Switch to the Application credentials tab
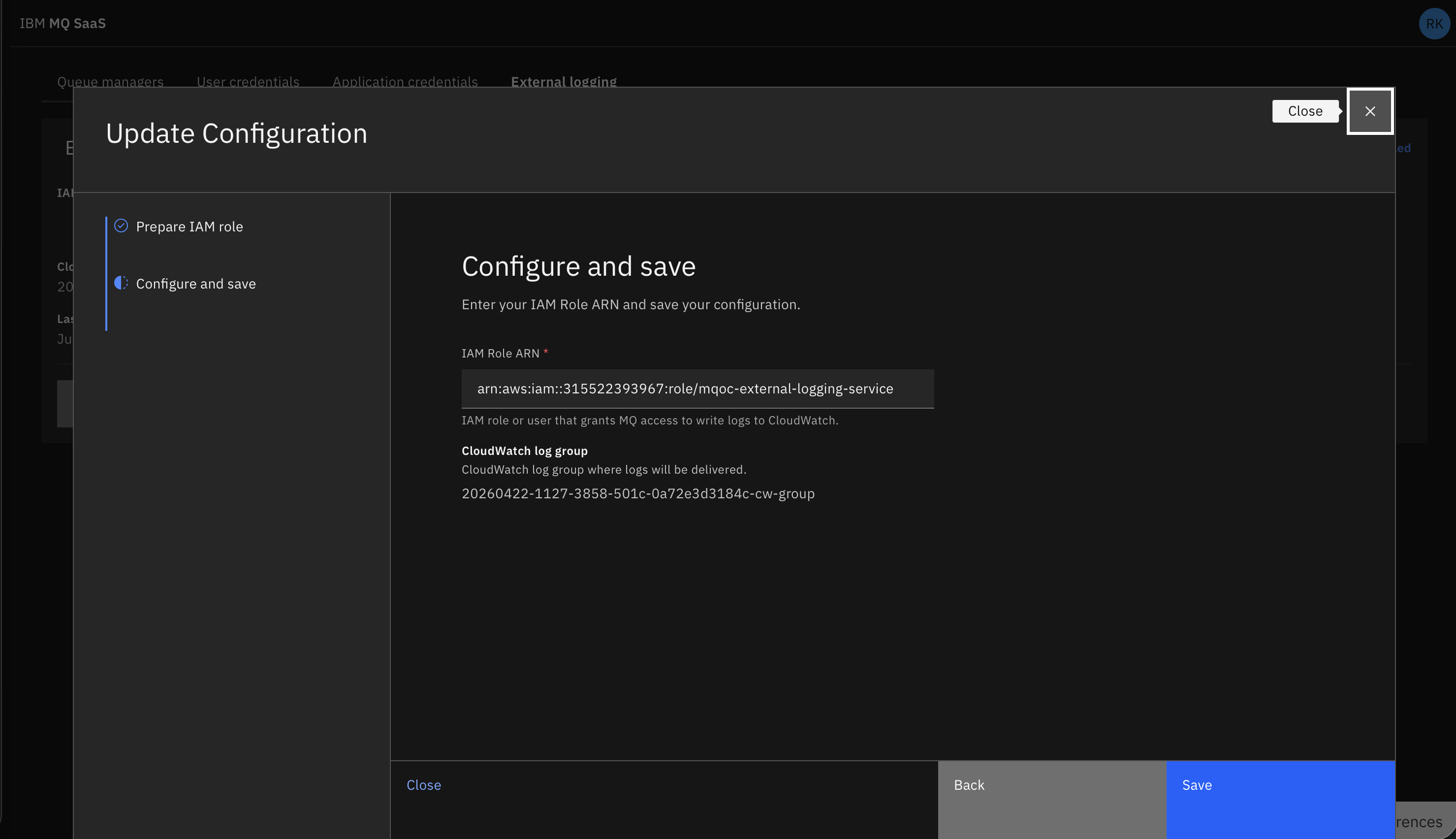Screen dimensions: 1456x839 [x=405, y=81]
